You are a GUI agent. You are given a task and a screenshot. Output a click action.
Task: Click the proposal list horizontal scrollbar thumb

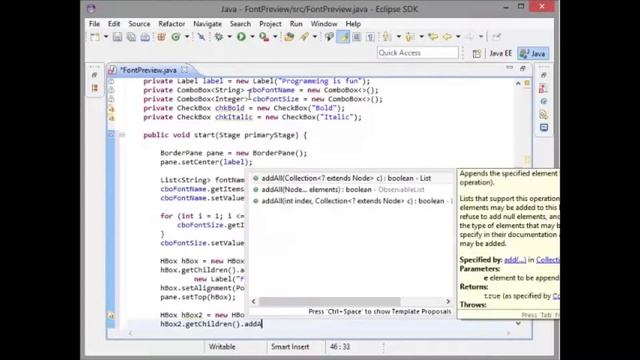point(329,302)
